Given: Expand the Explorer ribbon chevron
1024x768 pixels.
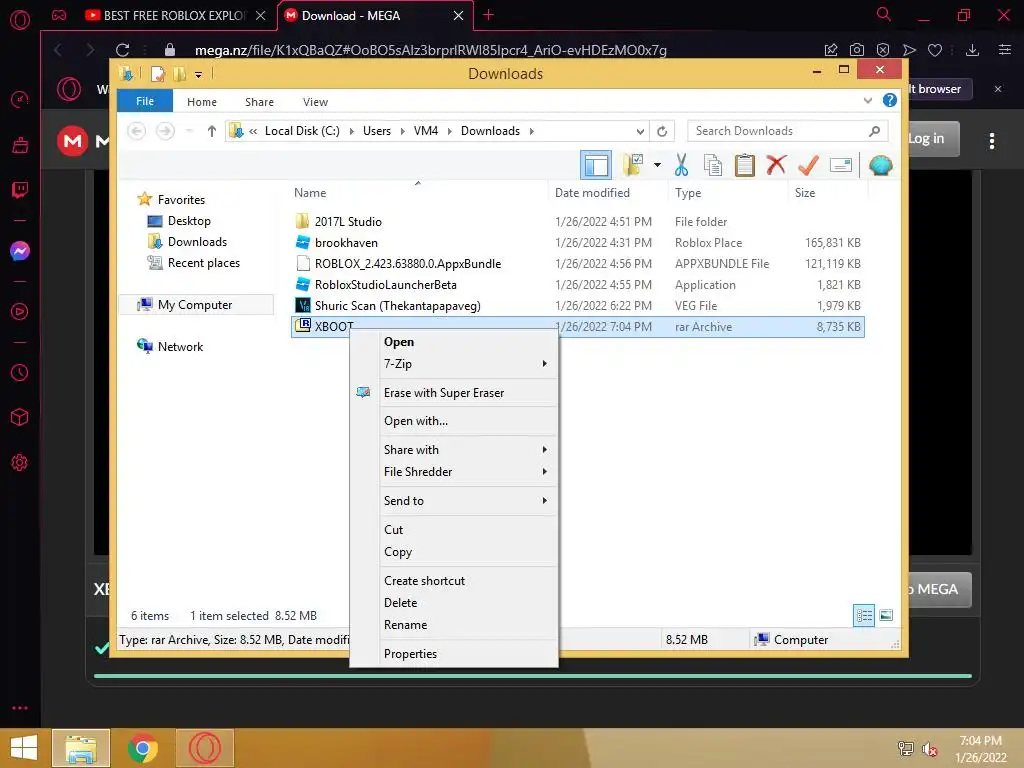Looking at the screenshot, I should coord(868,101).
